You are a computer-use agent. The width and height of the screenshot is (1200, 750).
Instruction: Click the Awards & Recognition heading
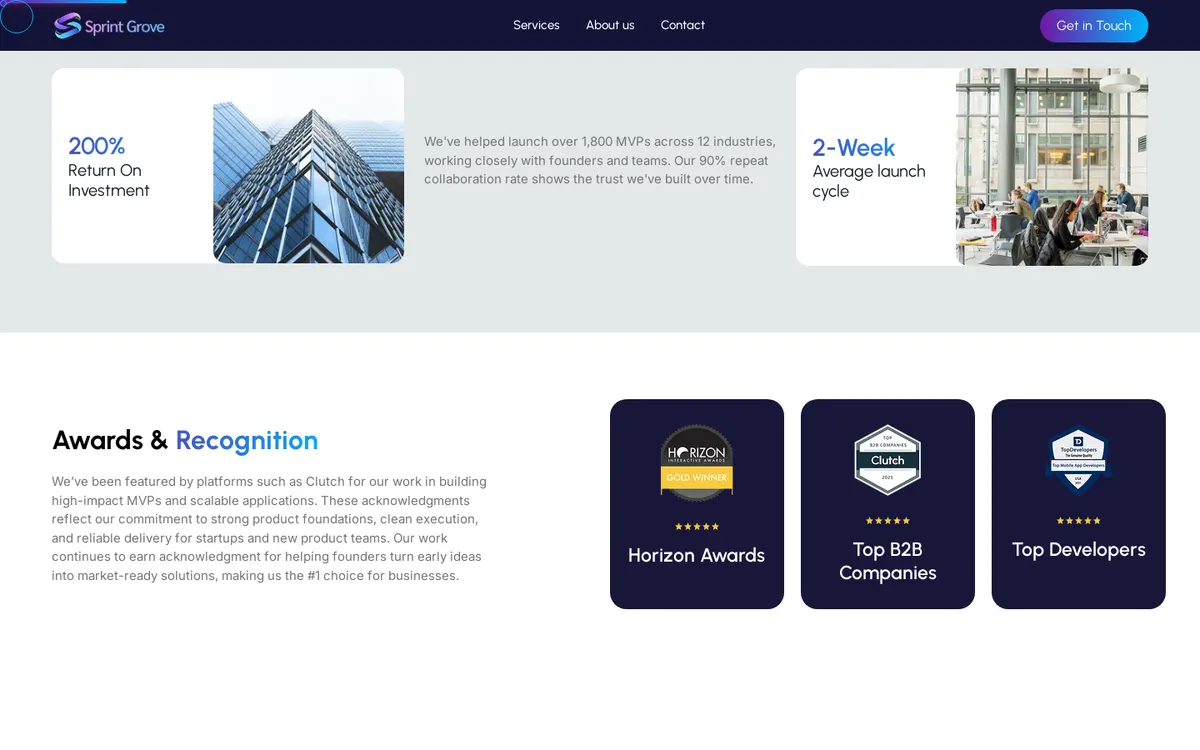[185, 440]
